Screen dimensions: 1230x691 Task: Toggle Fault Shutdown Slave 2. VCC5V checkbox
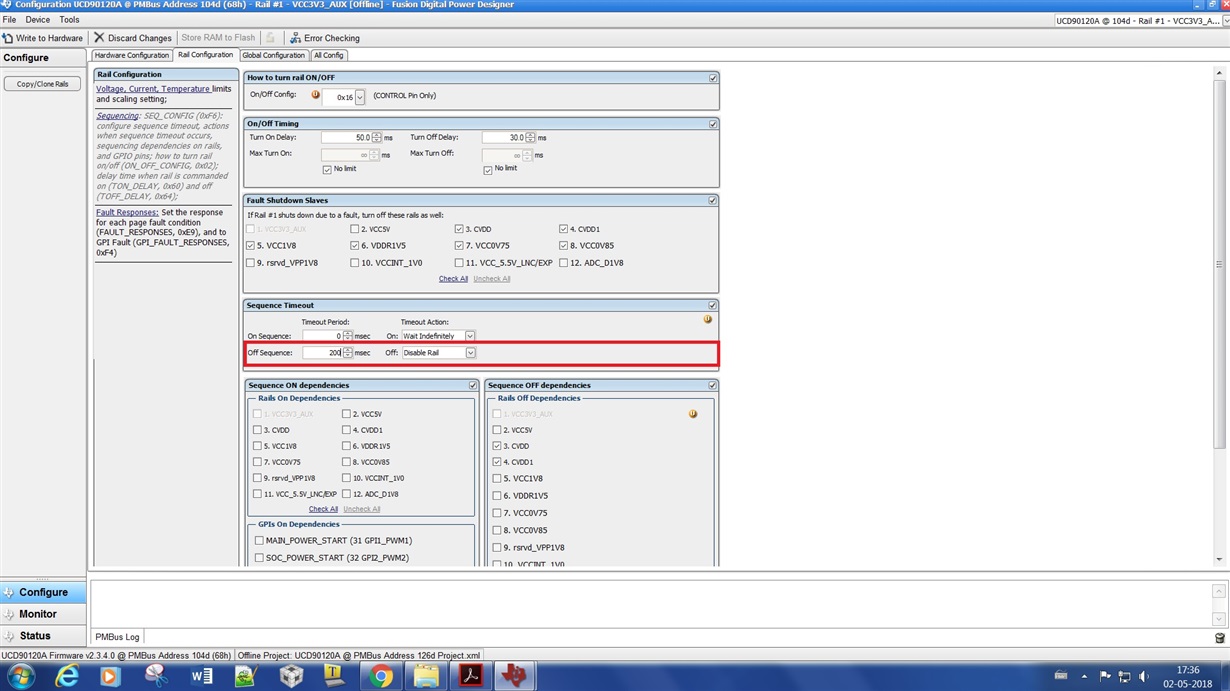[355, 229]
